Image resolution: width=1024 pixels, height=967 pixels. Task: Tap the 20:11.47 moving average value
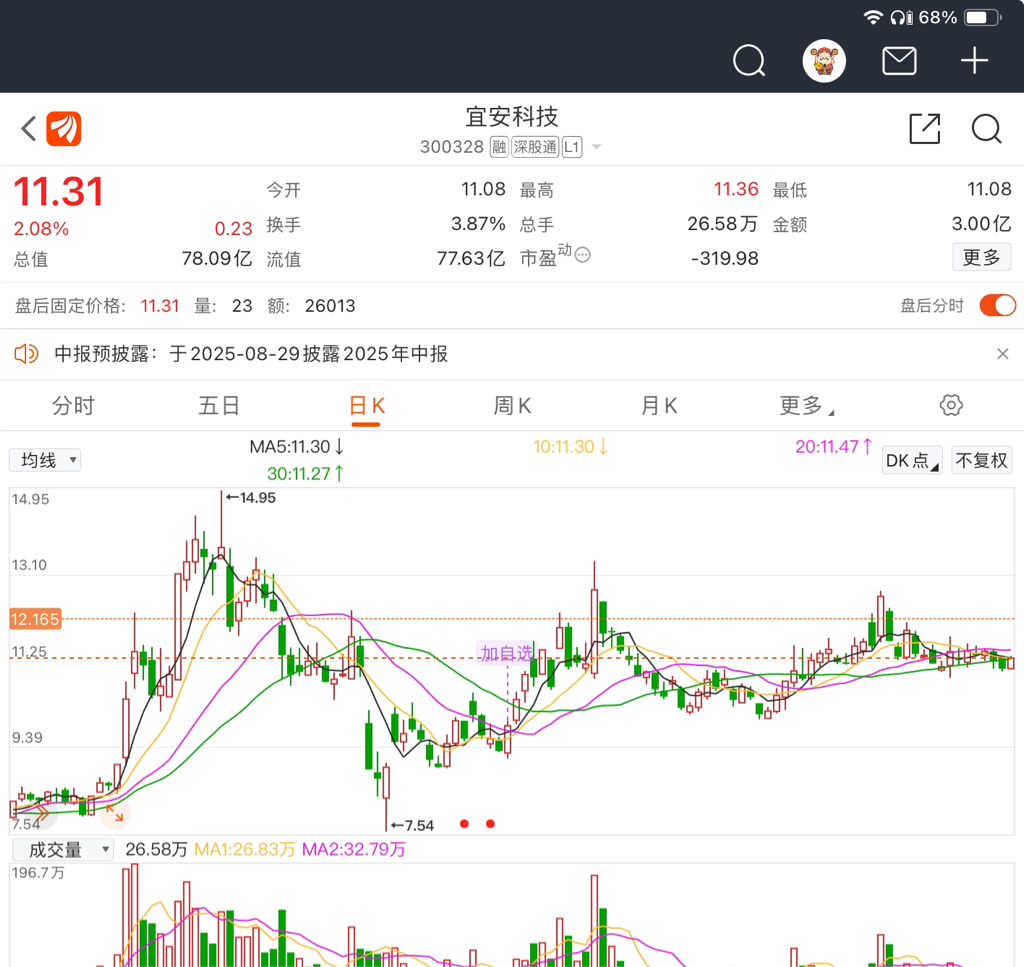(x=833, y=447)
